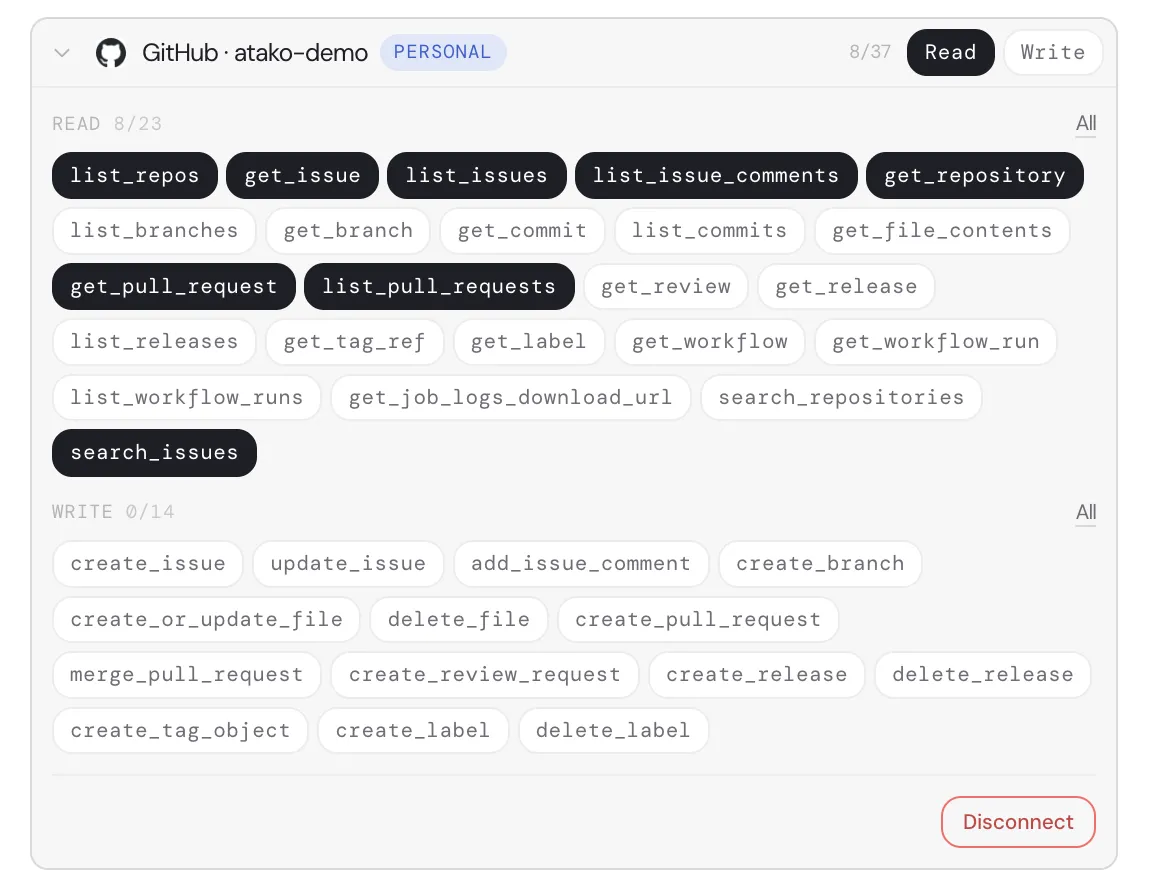This screenshot has width=1150, height=870.
Task: Enable get_job_logs_download_url tool
Action: tap(510, 398)
